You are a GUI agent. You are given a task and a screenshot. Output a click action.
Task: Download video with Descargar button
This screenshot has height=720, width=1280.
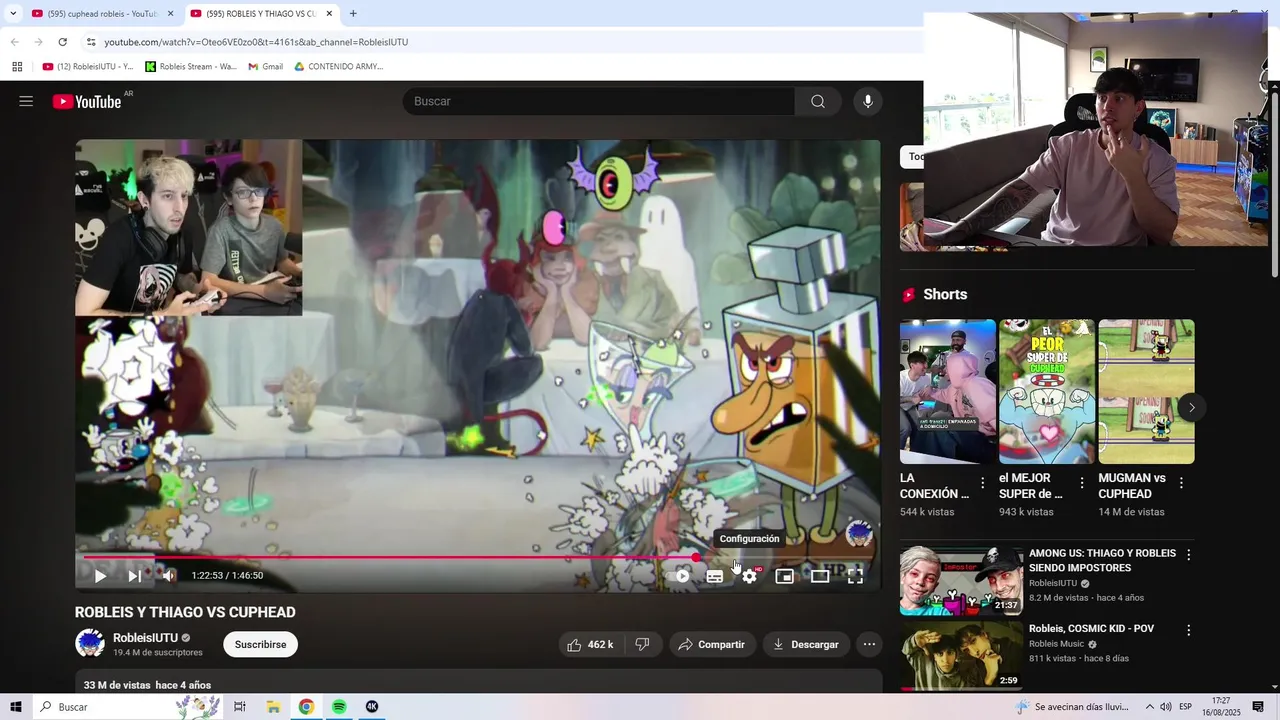805,645
